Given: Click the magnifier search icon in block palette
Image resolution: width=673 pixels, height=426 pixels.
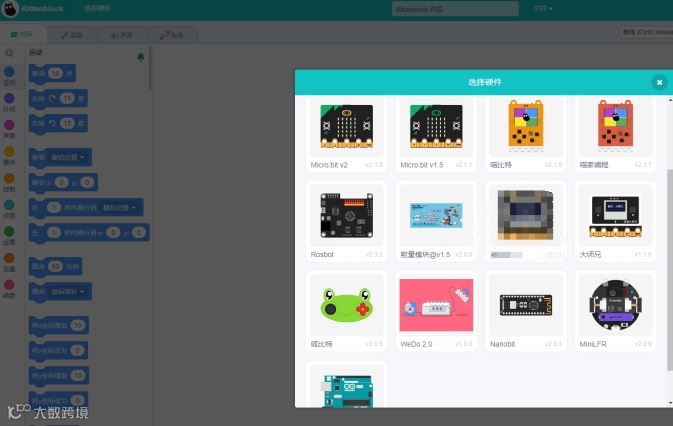Looking at the screenshot, I should 9,53.
